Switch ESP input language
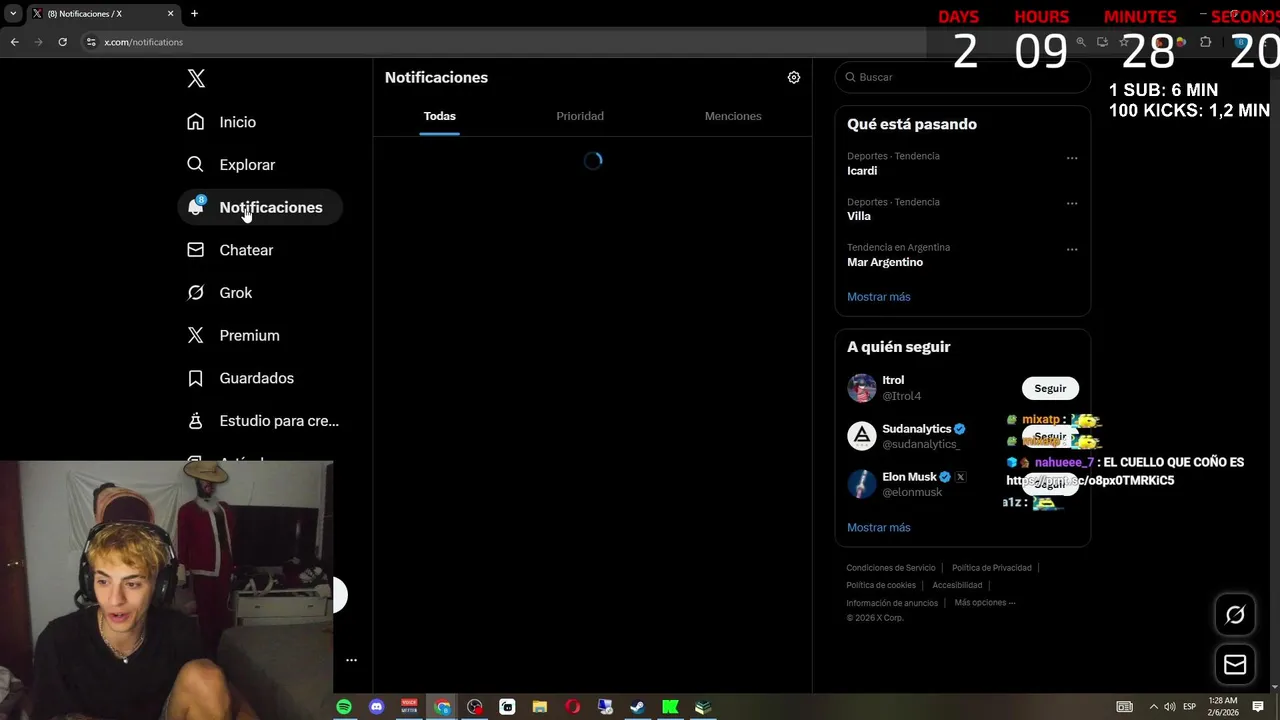 point(1190,707)
